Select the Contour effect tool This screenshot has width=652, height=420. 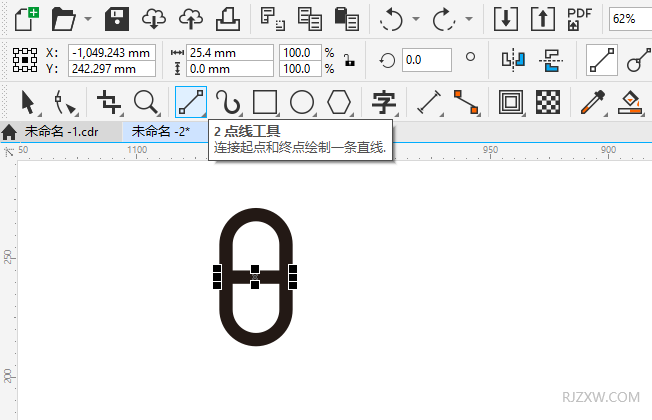511,102
